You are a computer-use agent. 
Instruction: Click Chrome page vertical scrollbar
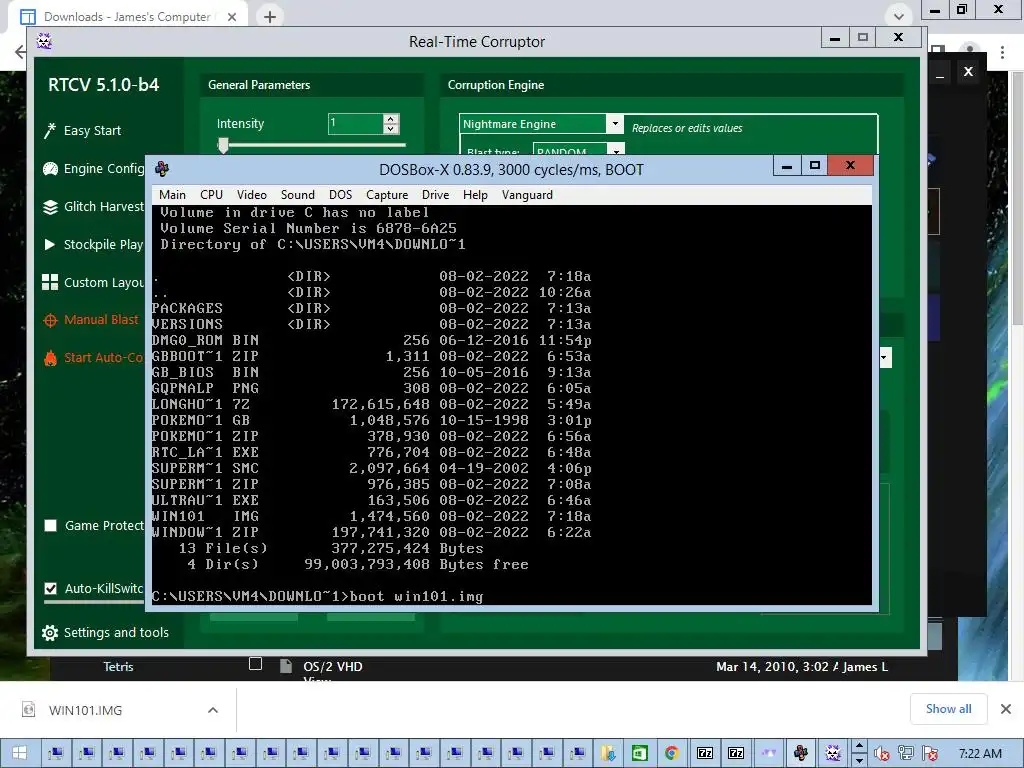pos(1017,196)
